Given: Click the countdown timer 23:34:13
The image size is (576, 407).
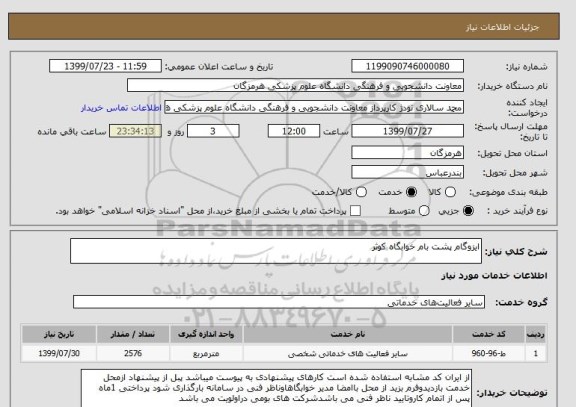Looking at the screenshot, I should click(x=136, y=131).
